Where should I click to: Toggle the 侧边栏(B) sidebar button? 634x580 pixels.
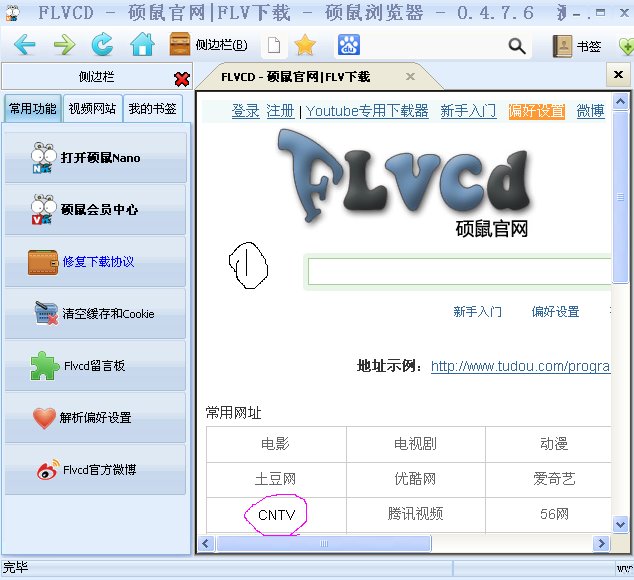[x=208, y=44]
